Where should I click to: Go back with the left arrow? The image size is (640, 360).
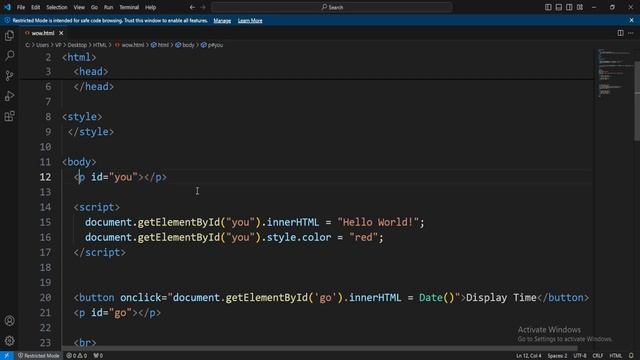[192, 7]
